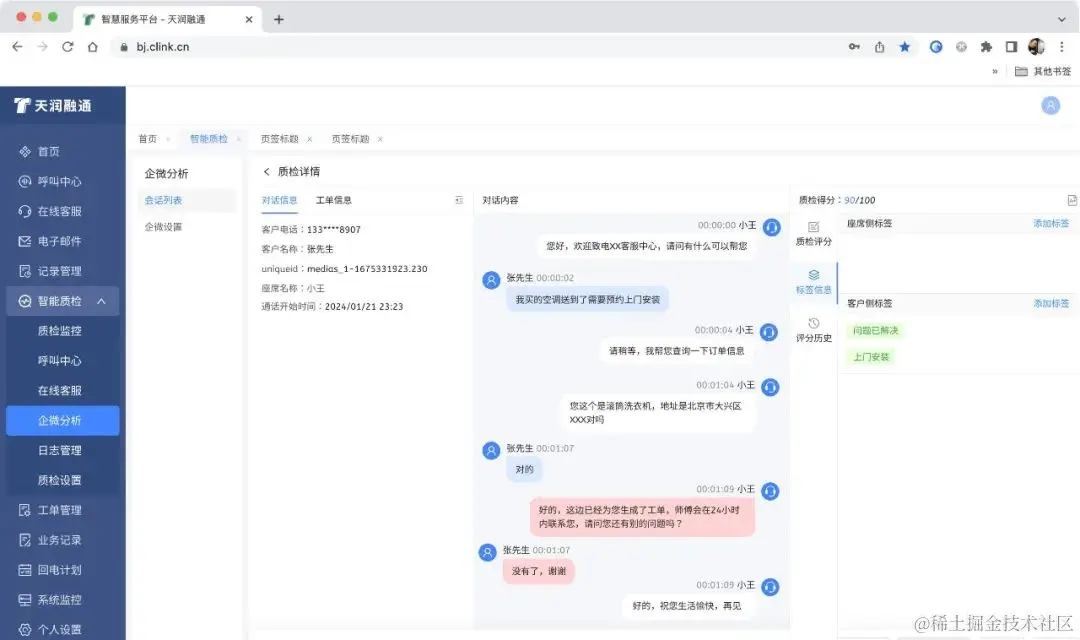This screenshot has height=640, width=1080.
Task: Click the 通话开始时间 2024/01/21 23:23 value
Action: 364,307
